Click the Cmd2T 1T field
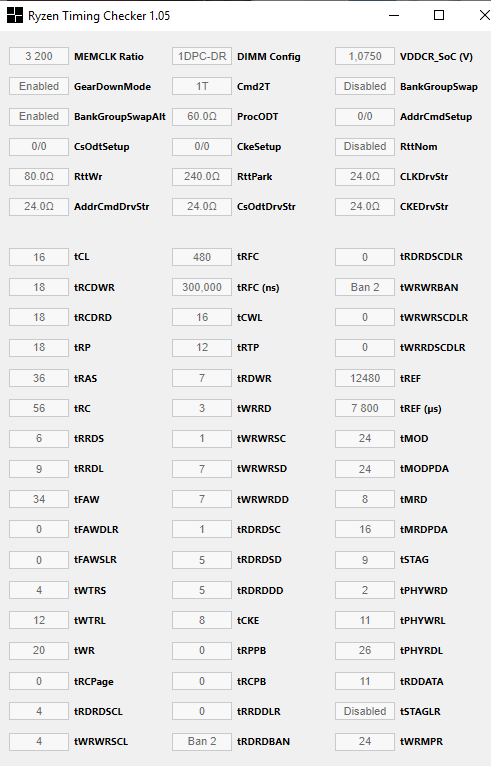 pyautogui.click(x=202, y=86)
